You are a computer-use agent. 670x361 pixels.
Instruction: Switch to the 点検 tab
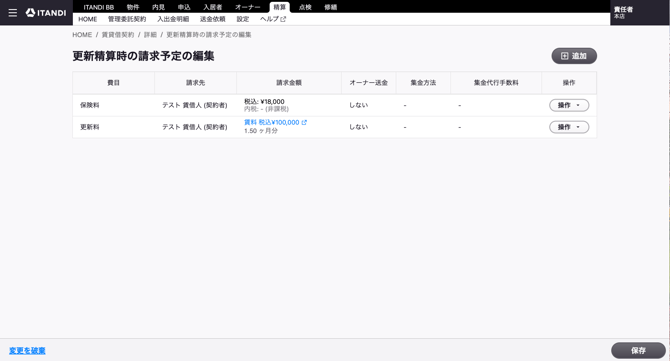(x=305, y=7)
